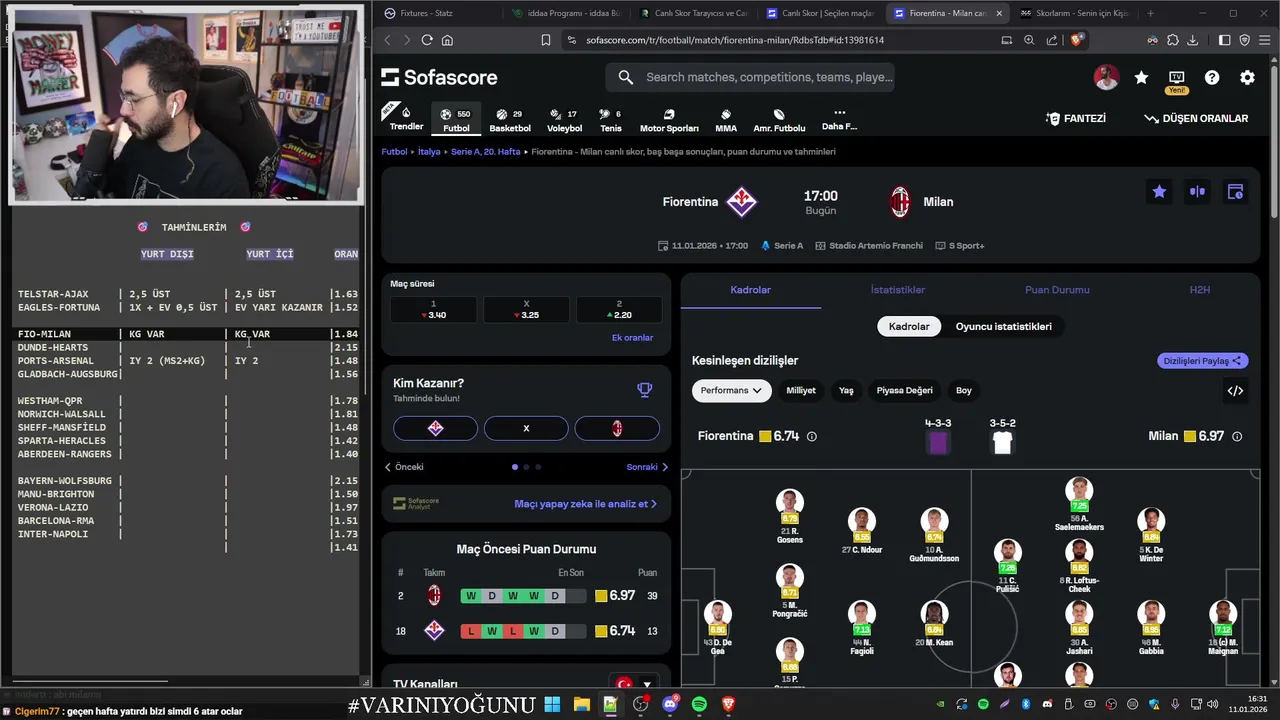Vote draw X in Kim Kazanır poll

526,428
